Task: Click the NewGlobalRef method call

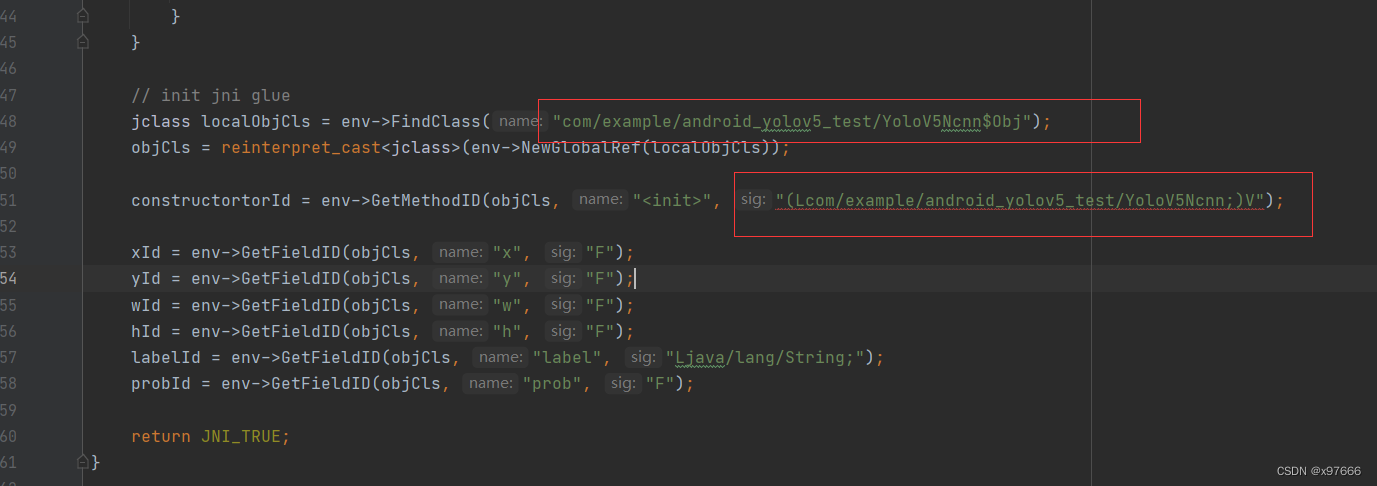Action: [580, 148]
